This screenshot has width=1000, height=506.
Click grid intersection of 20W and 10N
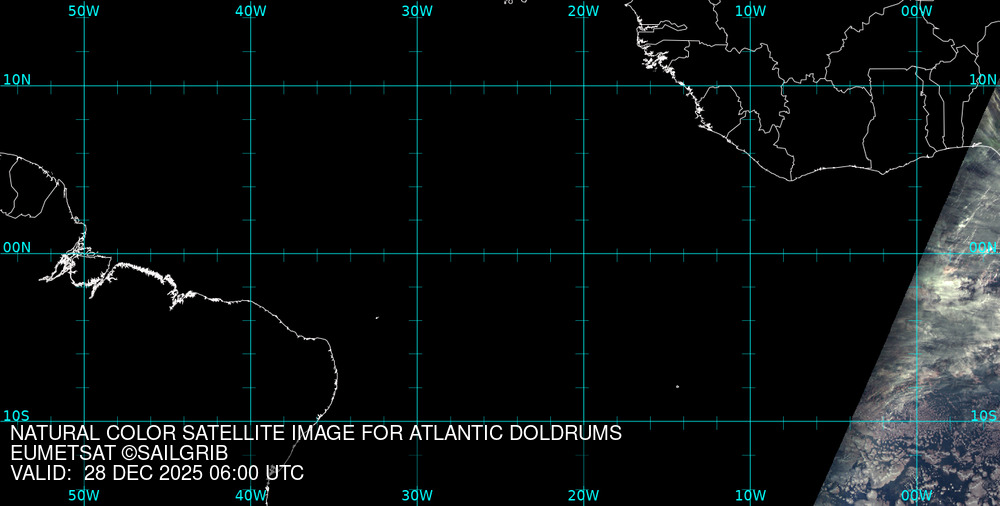[583, 86]
